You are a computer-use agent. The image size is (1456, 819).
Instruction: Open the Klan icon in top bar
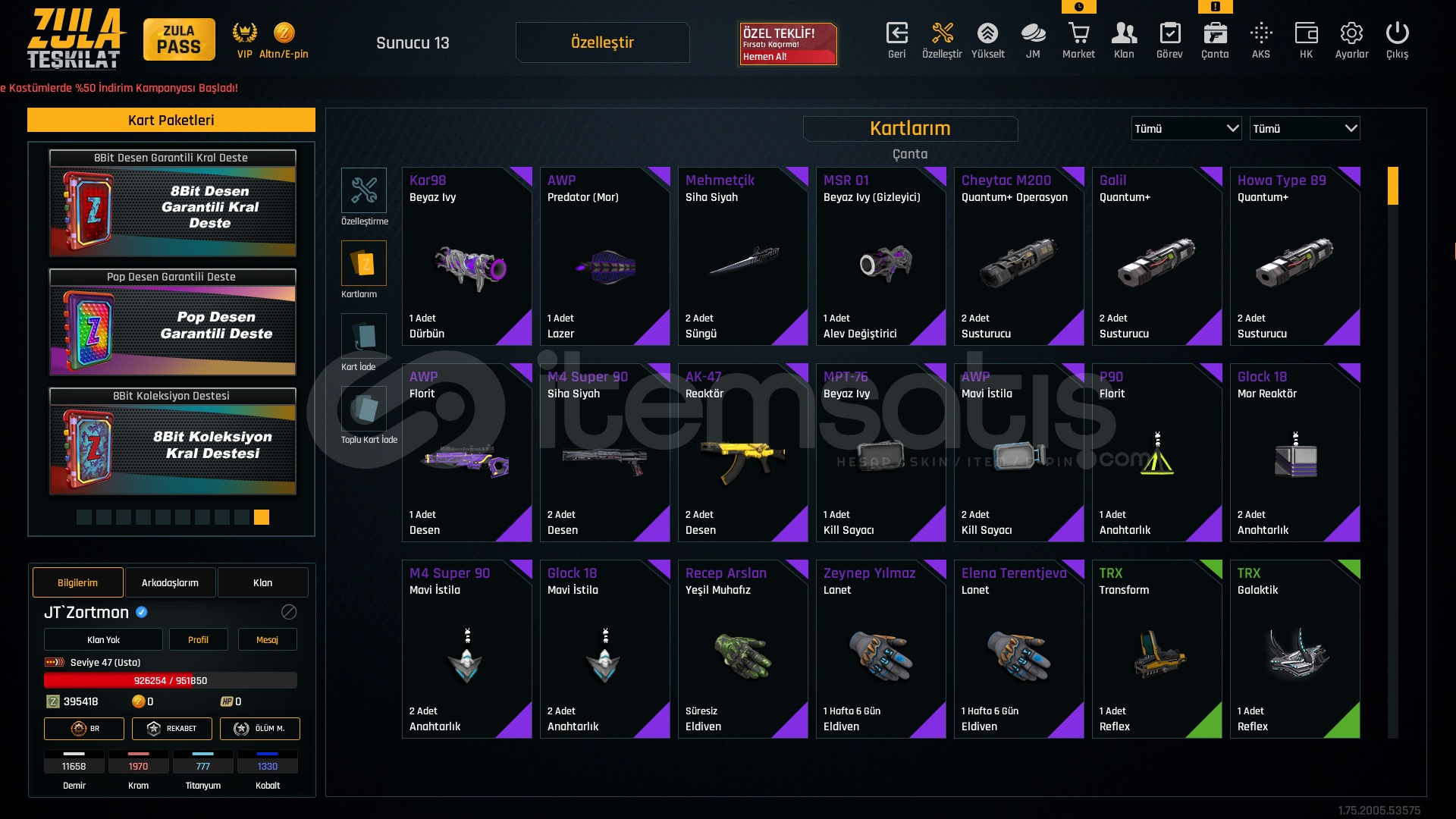pyautogui.click(x=1124, y=34)
